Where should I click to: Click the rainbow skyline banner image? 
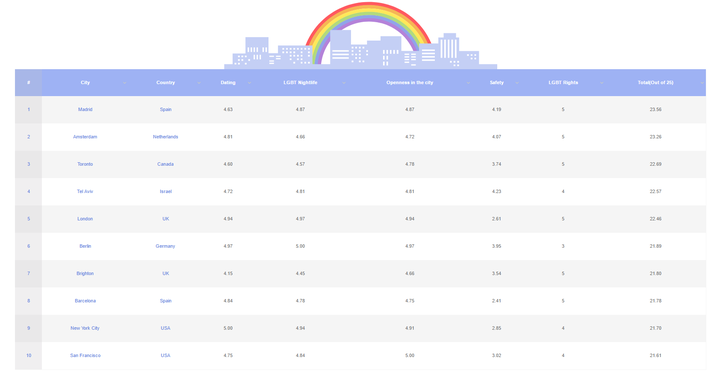[360, 36]
